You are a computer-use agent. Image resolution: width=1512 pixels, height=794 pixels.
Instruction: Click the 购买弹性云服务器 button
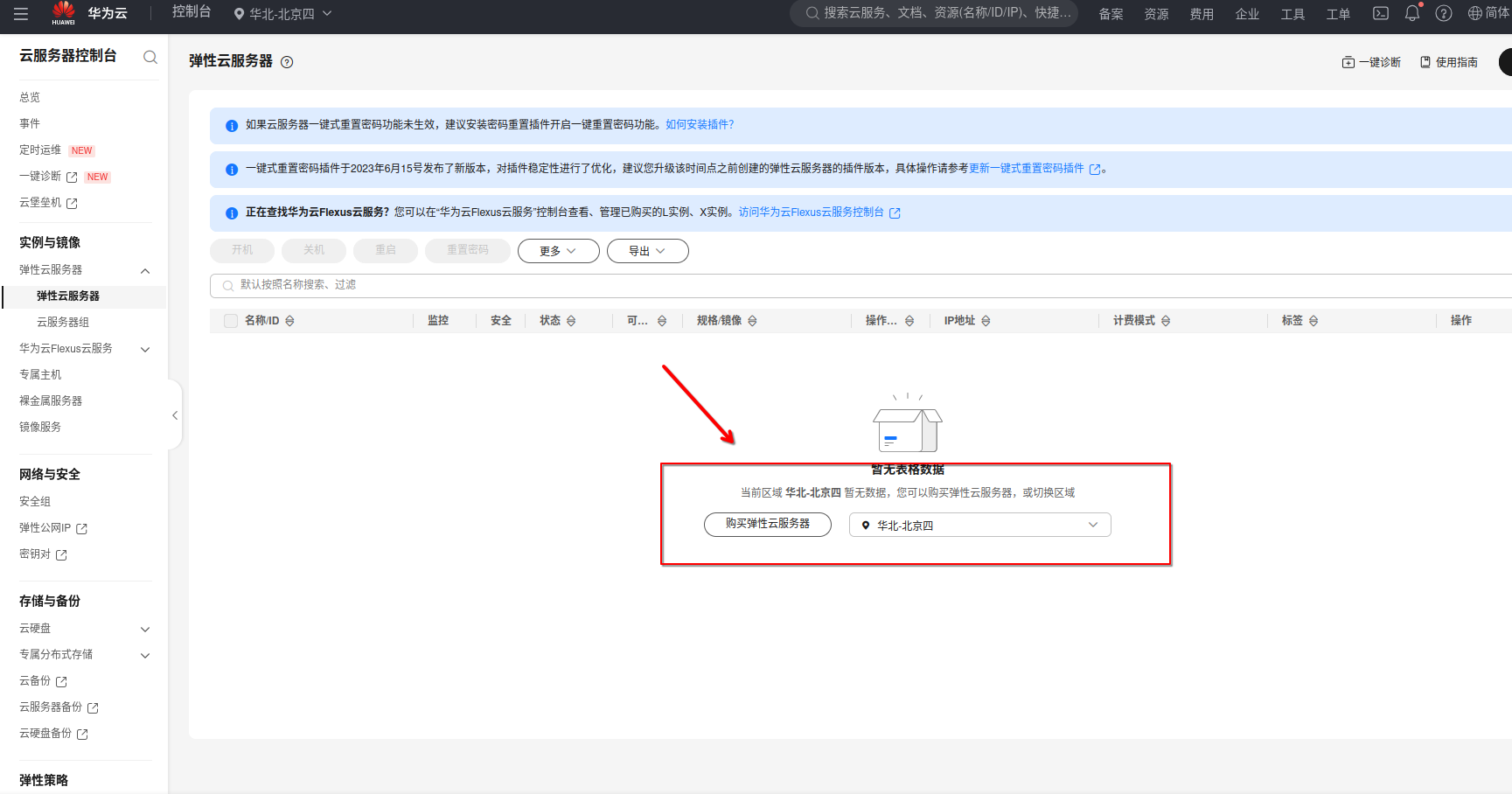(768, 524)
